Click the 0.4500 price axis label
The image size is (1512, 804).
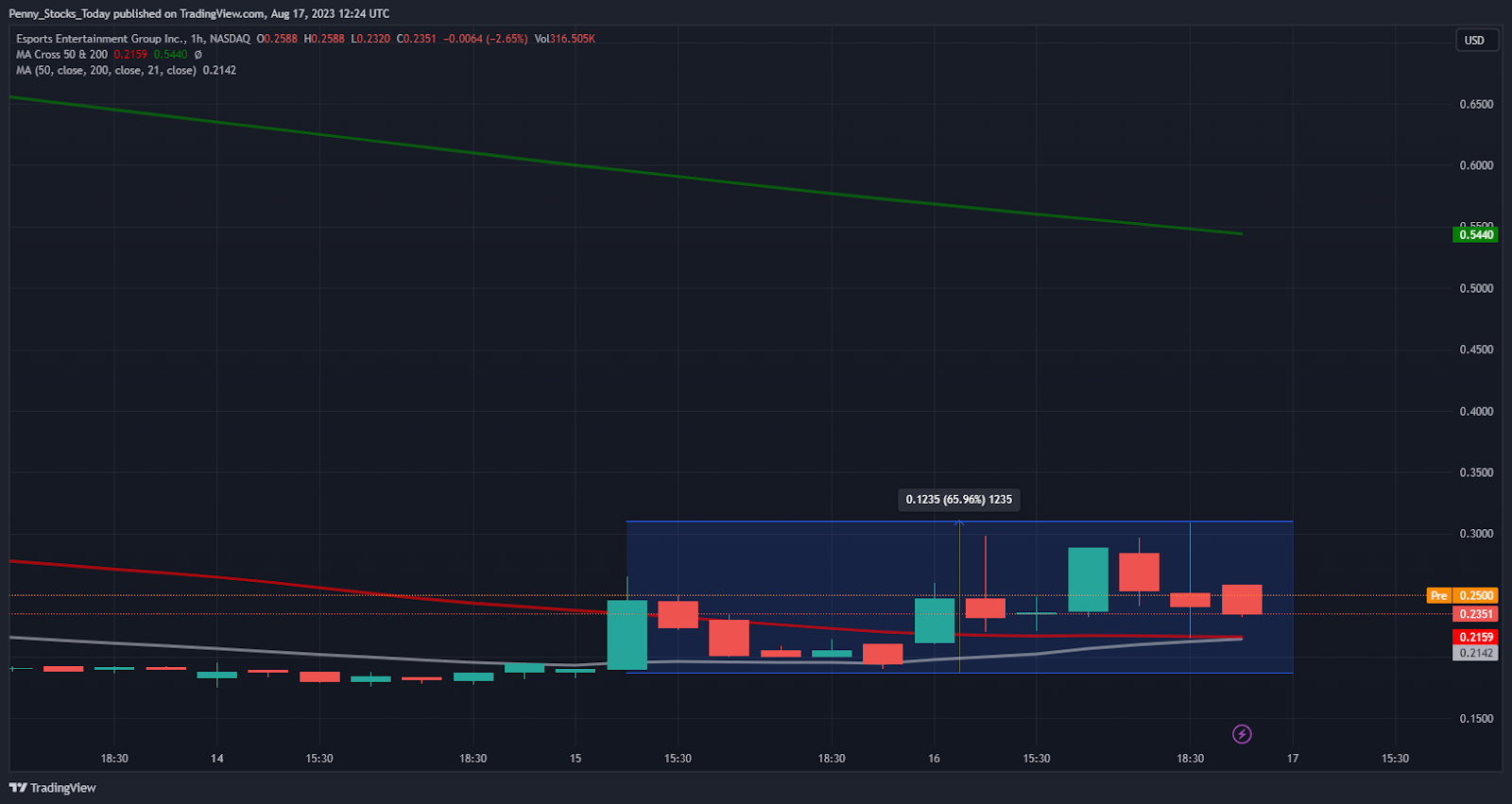point(1476,350)
